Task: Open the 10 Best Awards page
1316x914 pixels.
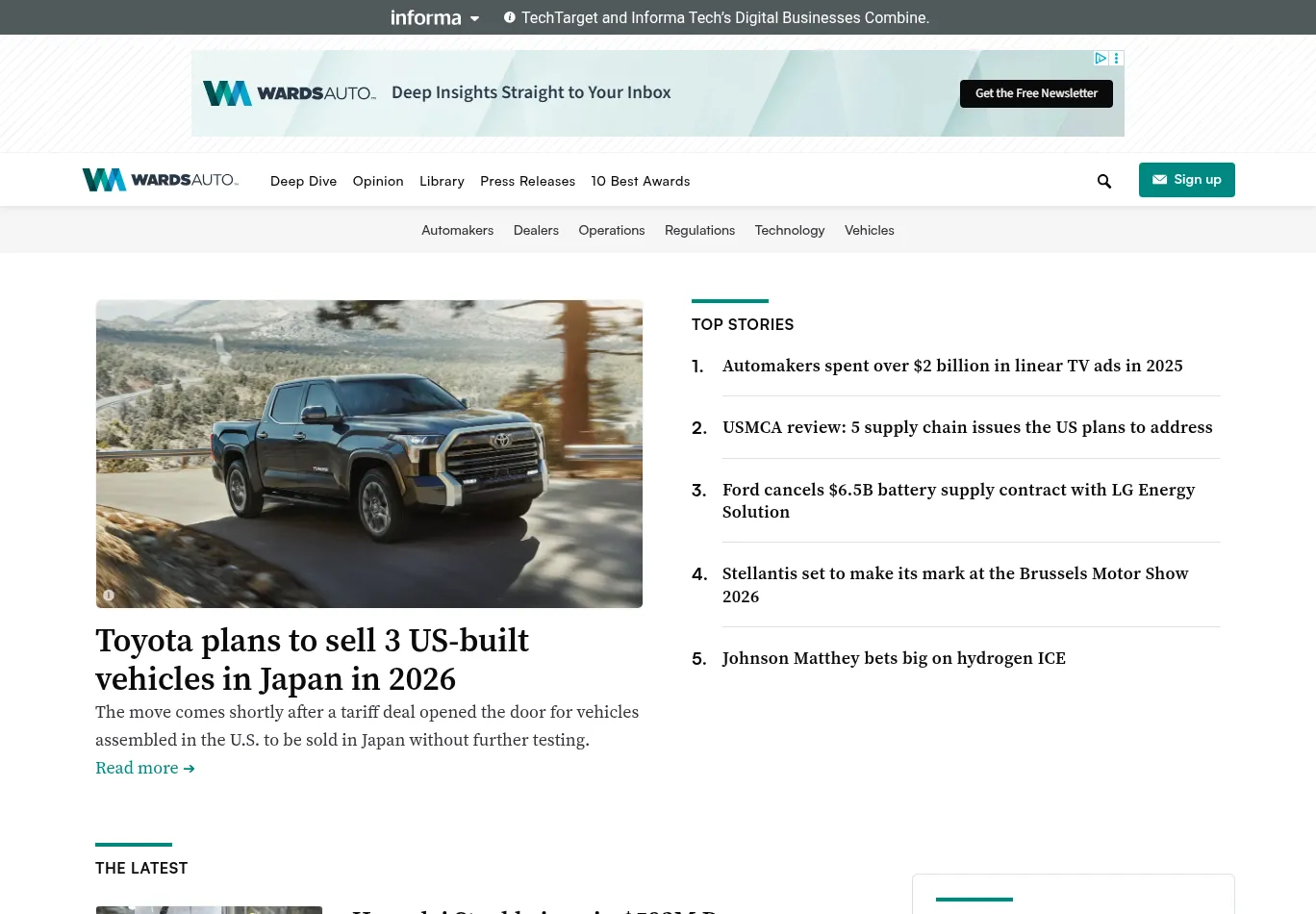Action: tap(640, 181)
